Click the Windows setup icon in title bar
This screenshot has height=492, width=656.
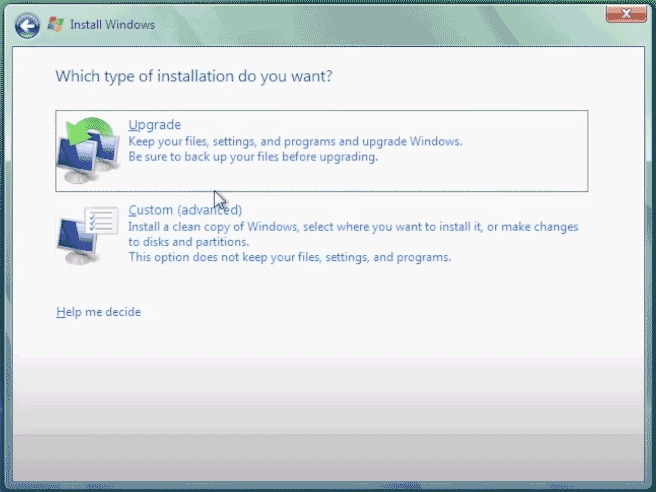[x=56, y=24]
